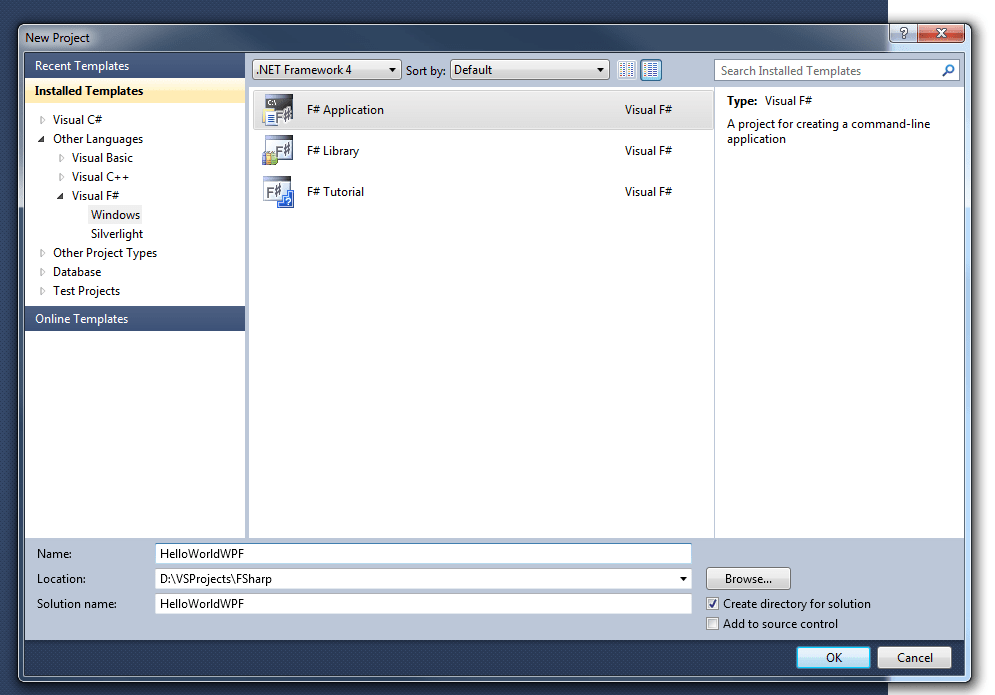Select the 'F# Library' template name
The image size is (995, 695).
(x=333, y=150)
